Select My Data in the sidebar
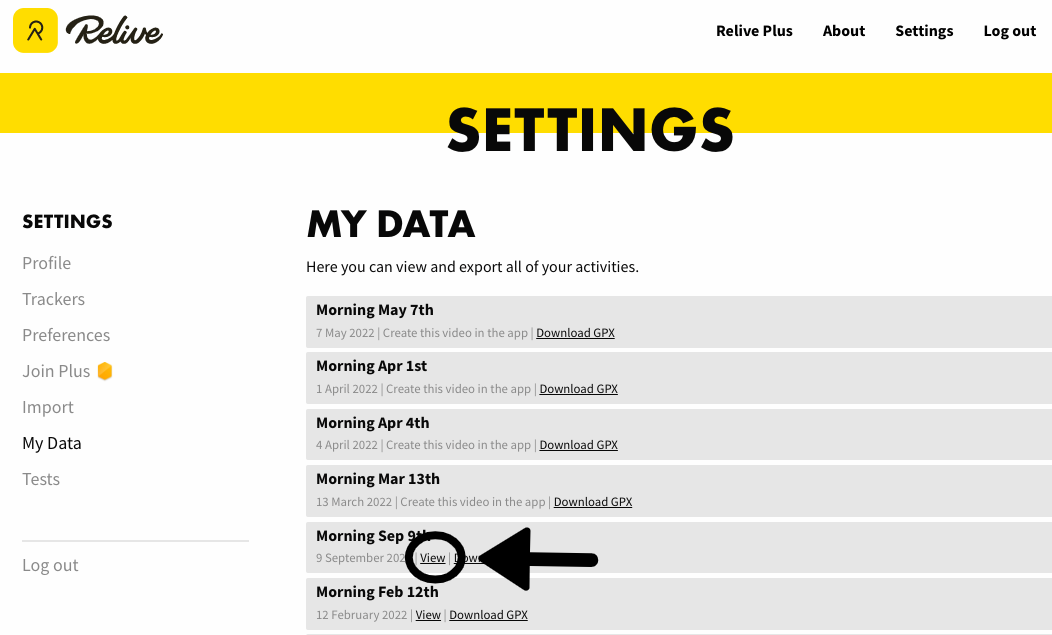The height and width of the screenshot is (635, 1052). 52,443
